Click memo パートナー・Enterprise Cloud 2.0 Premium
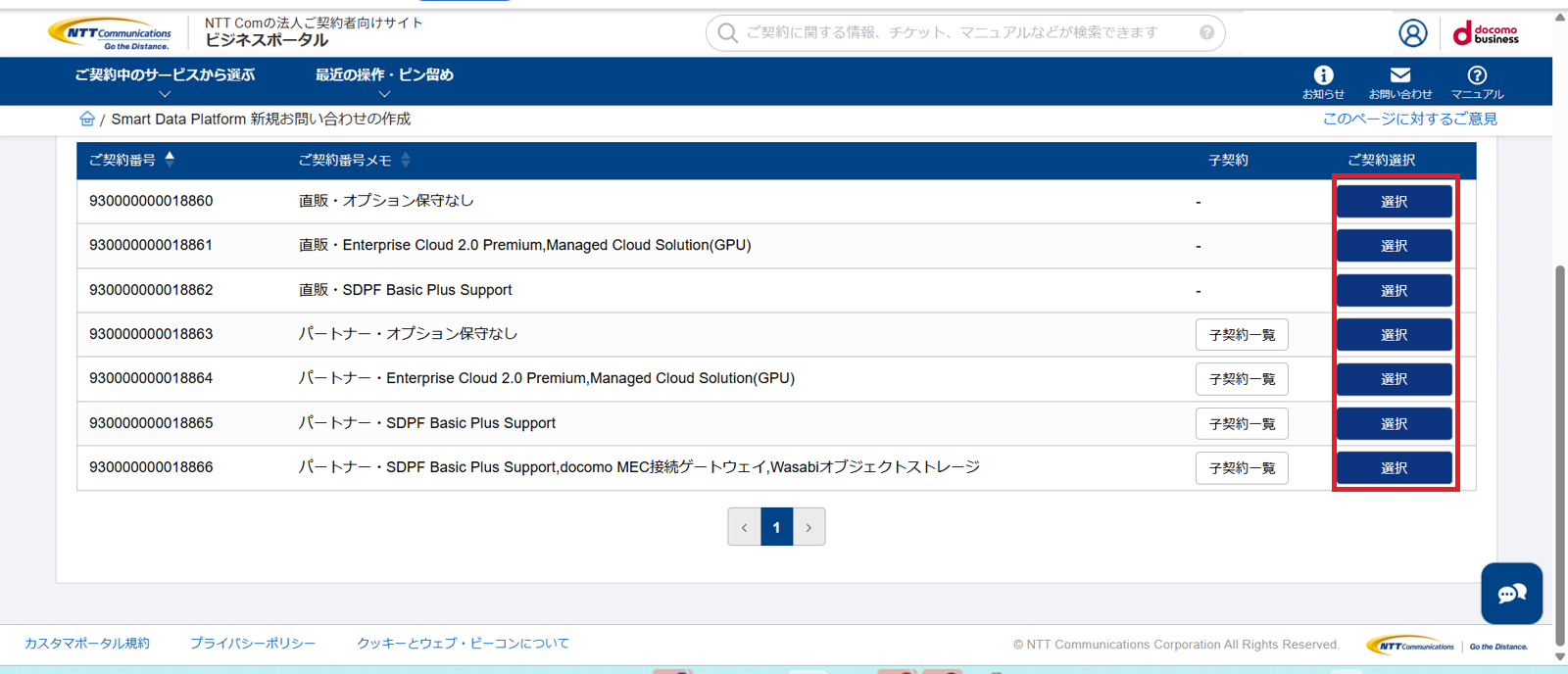Screen dimensions: 1568x674 click(x=547, y=378)
